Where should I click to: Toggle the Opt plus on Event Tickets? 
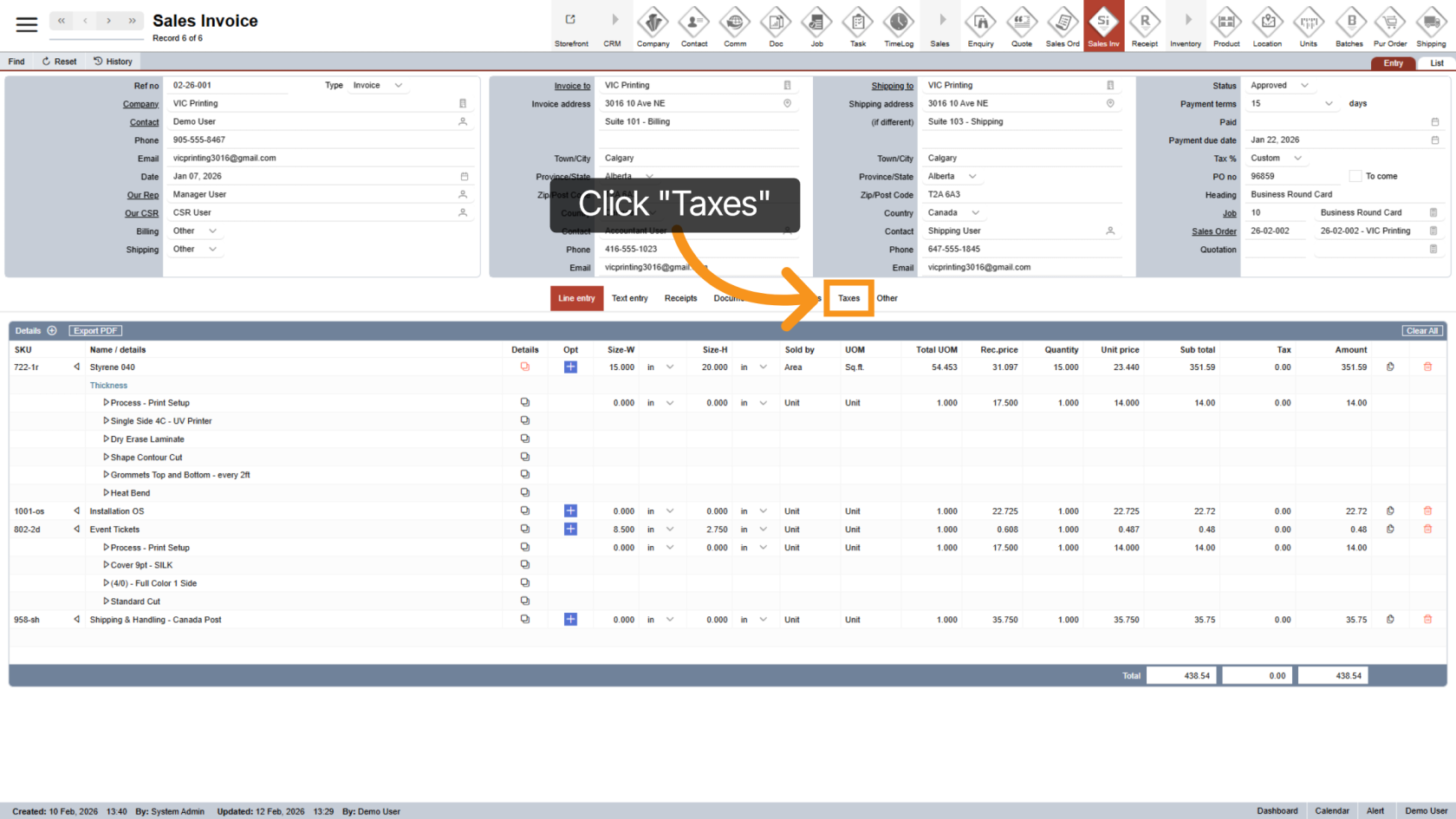(570, 529)
